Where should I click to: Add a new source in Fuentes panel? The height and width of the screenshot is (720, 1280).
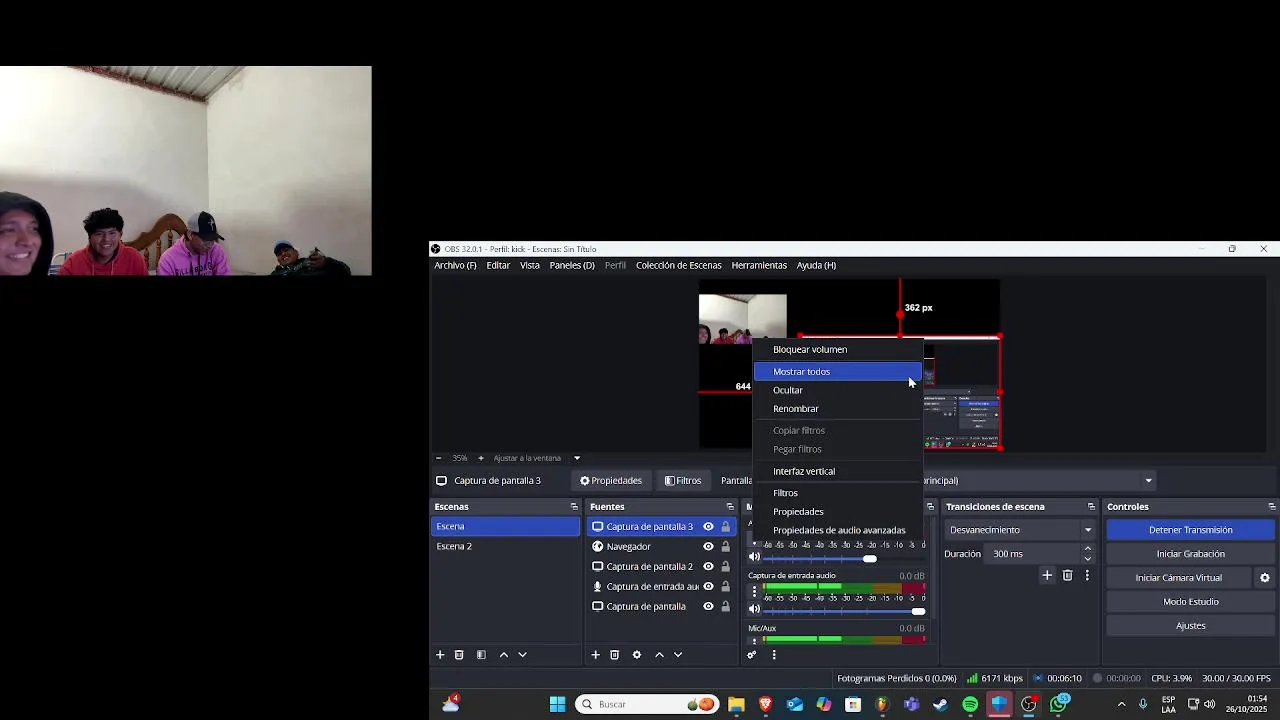pos(595,655)
